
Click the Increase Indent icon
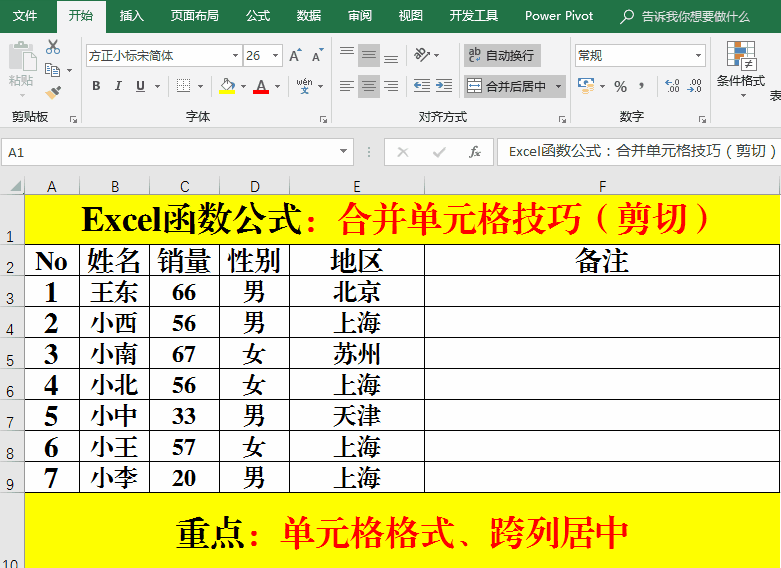(445, 87)
